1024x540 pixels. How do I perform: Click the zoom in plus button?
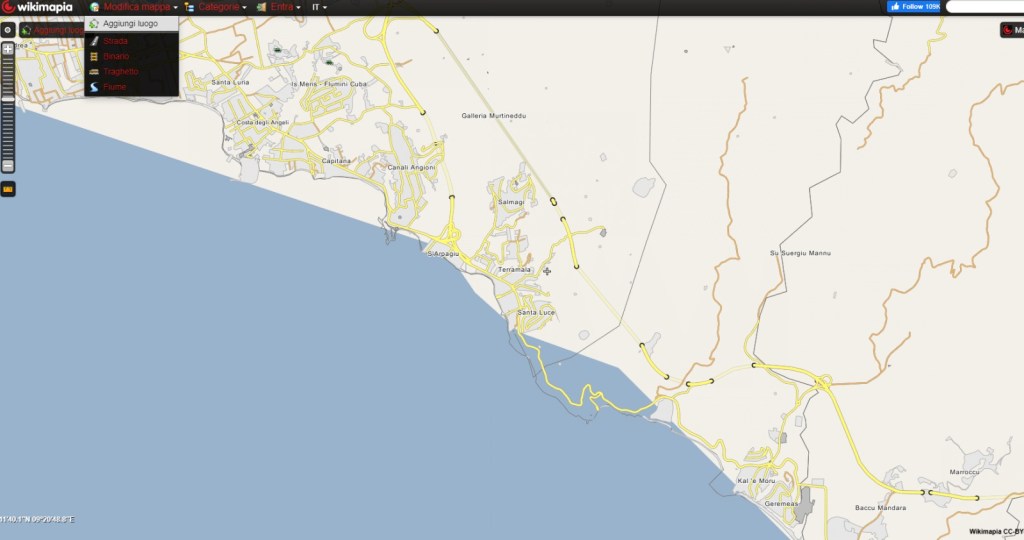[8, 49]
